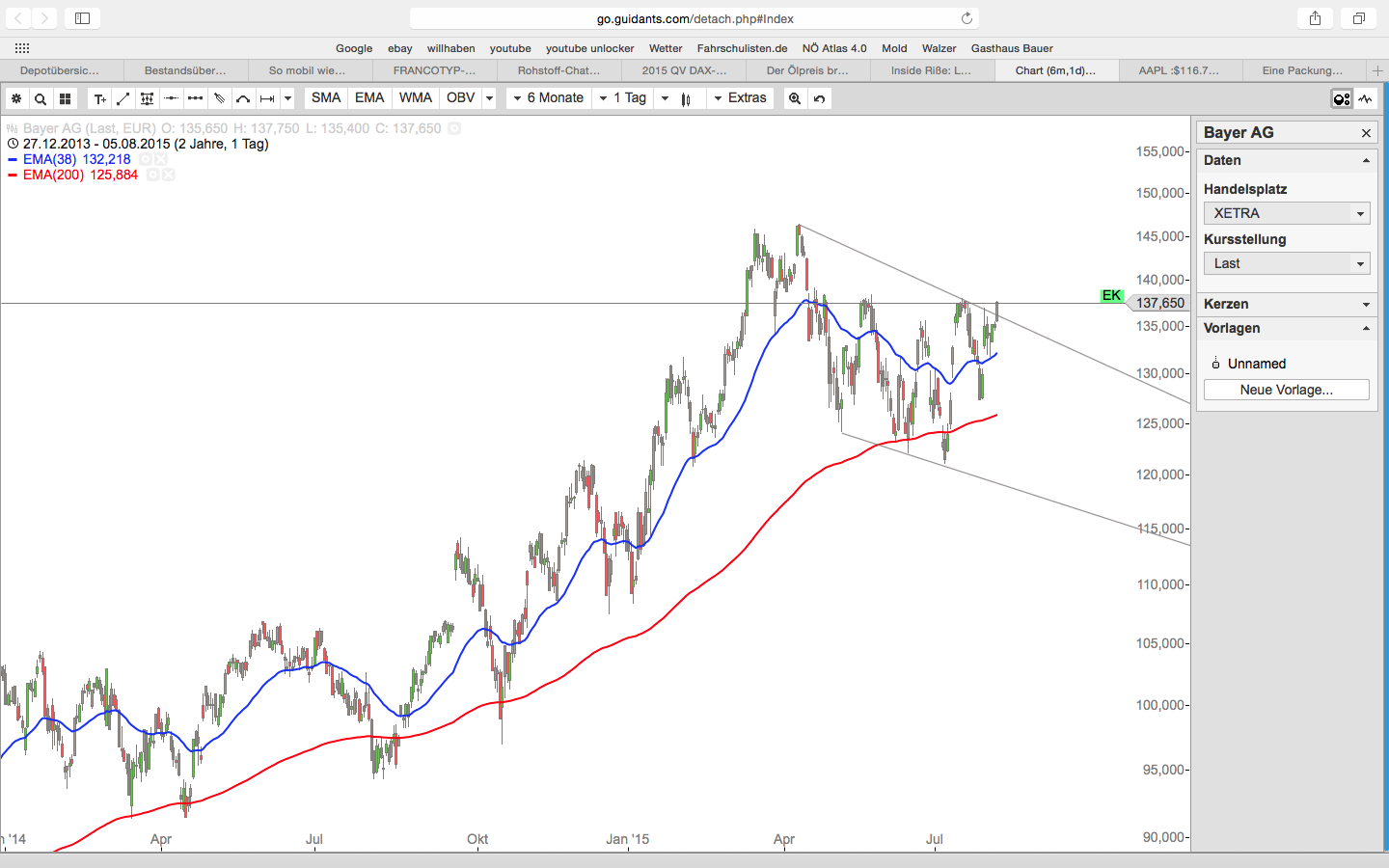Open the youtube unlocker bookmark
Image resolution: width=1389 pixels, height=868 pixels.
[x=590, y=48]
